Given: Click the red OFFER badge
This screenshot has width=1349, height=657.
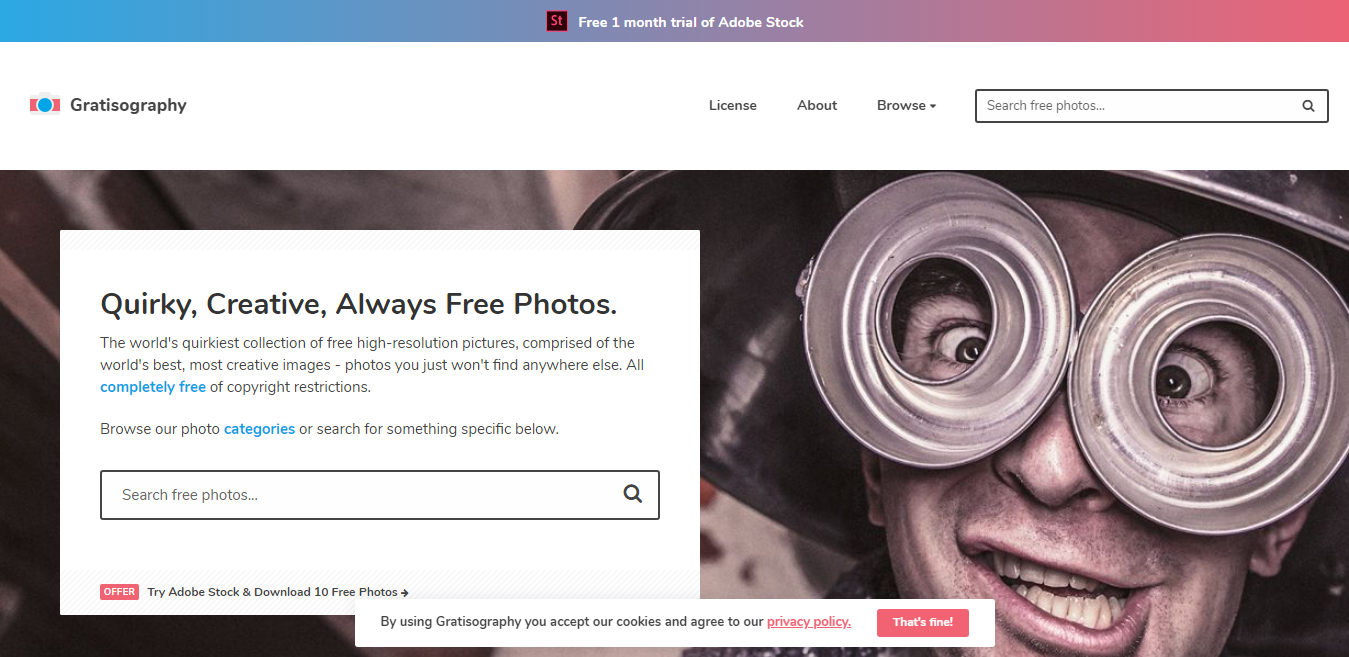Looking at the screenshot, I should click(119, 592).
